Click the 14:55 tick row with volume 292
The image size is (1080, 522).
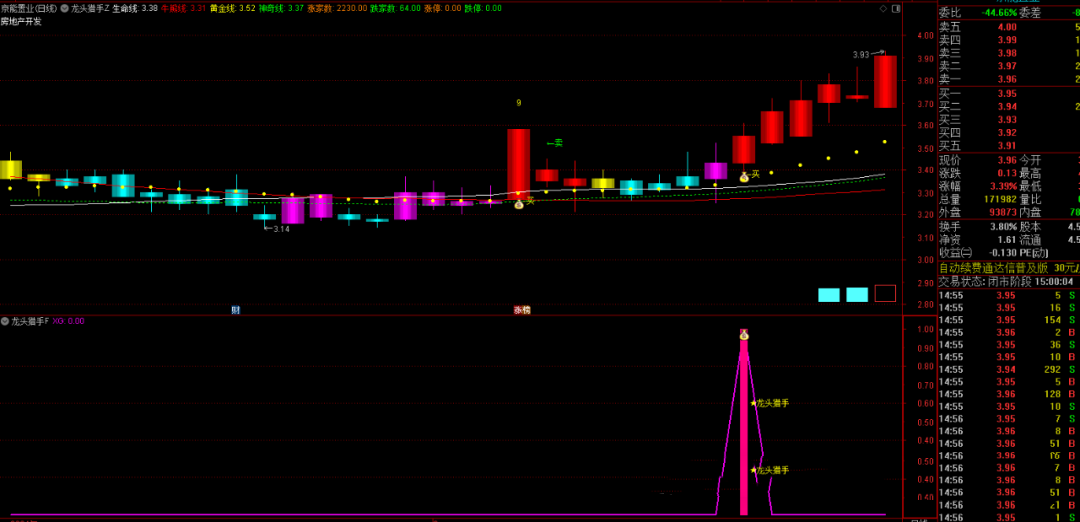click(x=1008, y=370)
